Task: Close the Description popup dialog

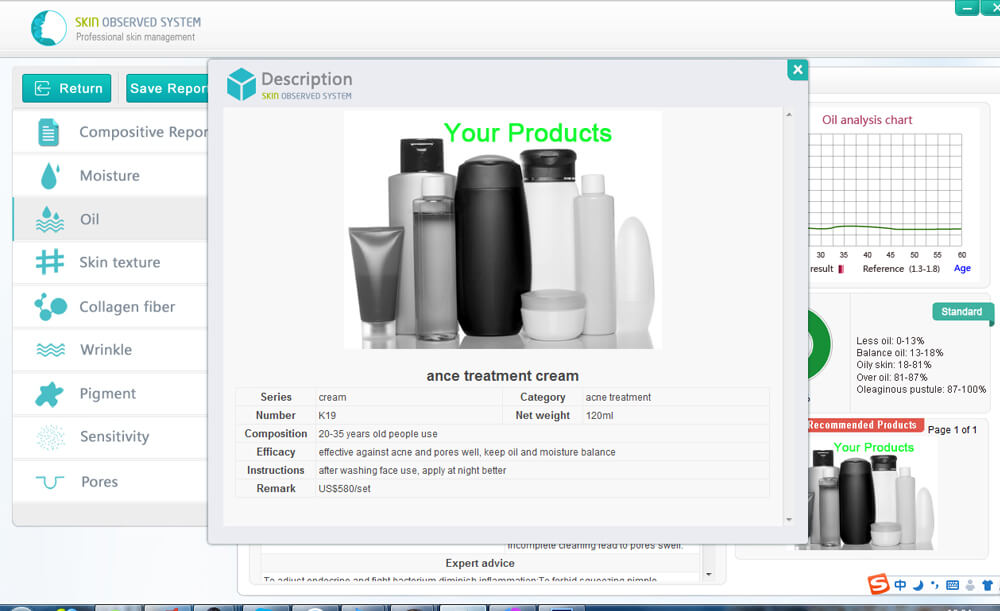Action: click(797, 69)
